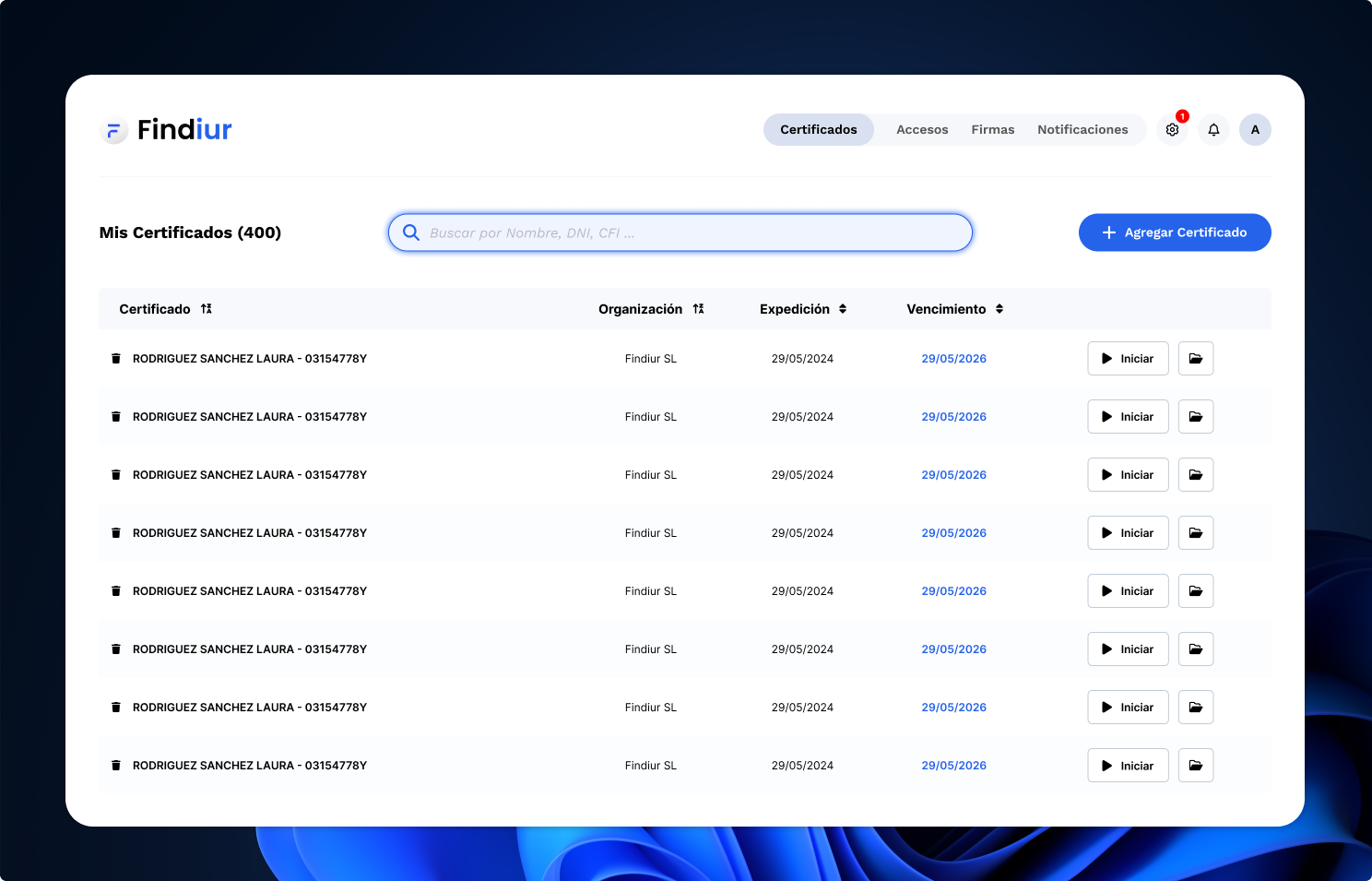Click the trash icon in the third certificate row
Screen dimensions: 1372x881
coord(116,474)
